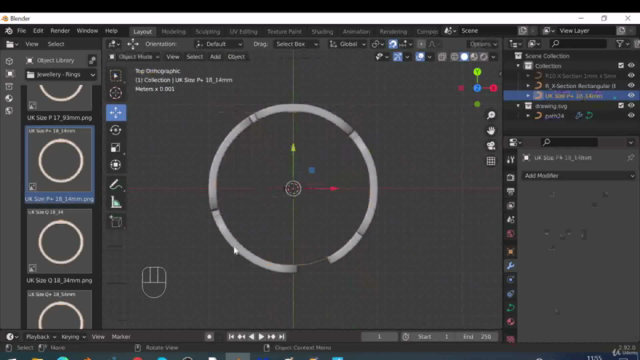The height and width of the screenshot is (360, 640).
Task: Click the outliner filter funnel icon
Action: click(620, 44)
